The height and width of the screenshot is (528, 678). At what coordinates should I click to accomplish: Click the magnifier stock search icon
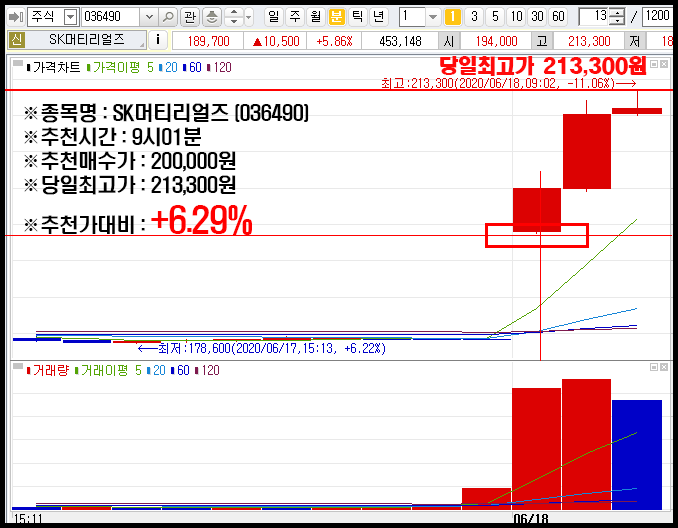[x=168, y=17]
